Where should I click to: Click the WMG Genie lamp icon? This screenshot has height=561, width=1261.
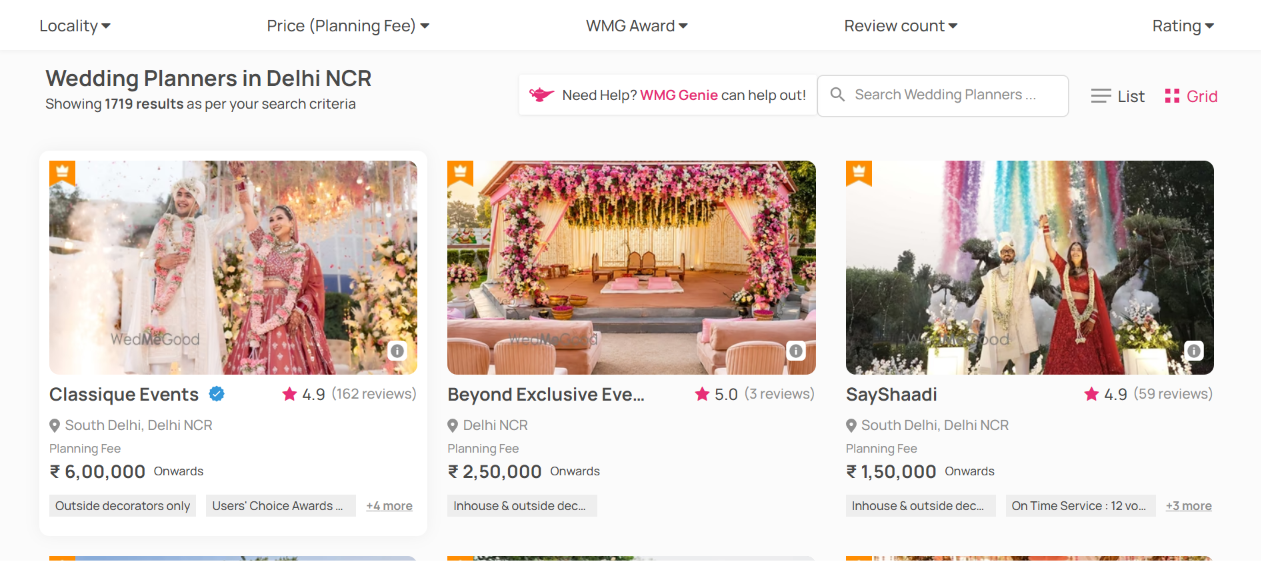541,95
